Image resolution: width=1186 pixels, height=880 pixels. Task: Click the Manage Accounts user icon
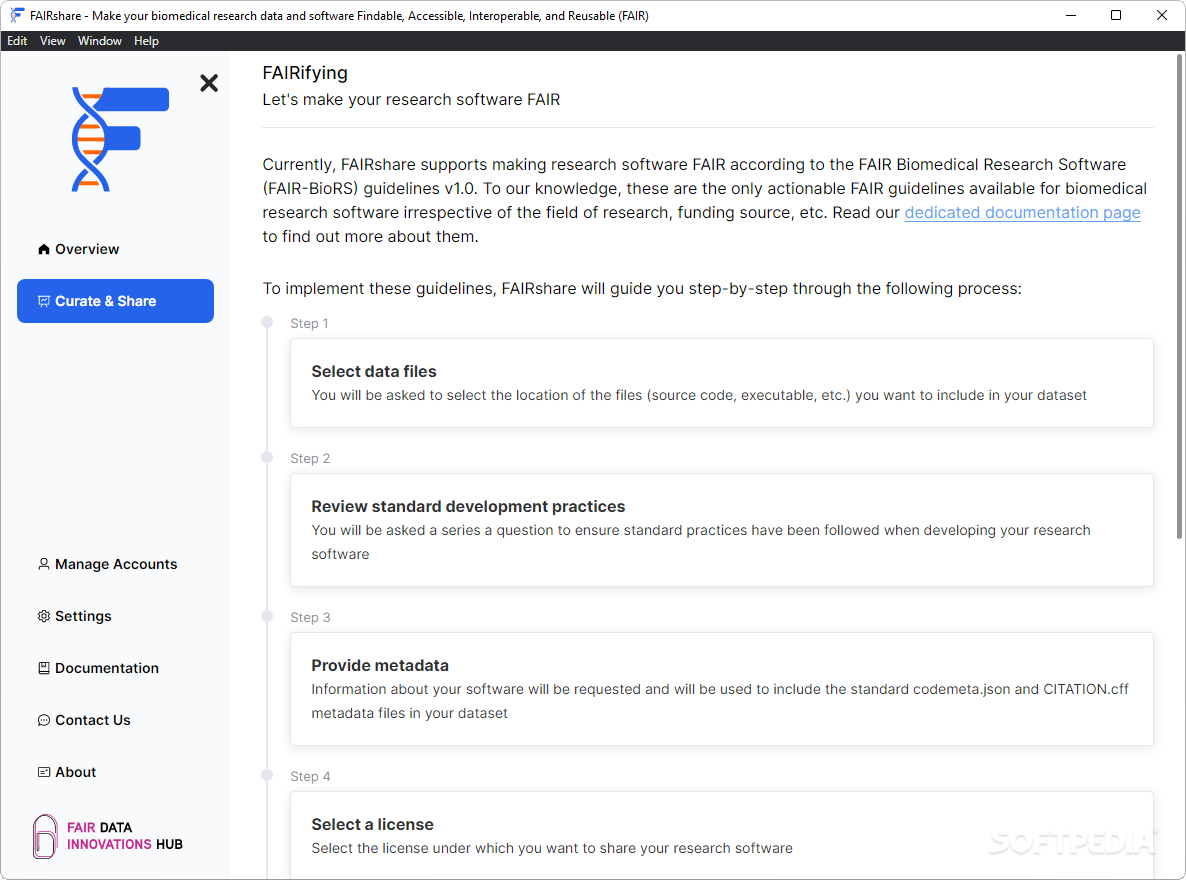(x=44, y=564)
